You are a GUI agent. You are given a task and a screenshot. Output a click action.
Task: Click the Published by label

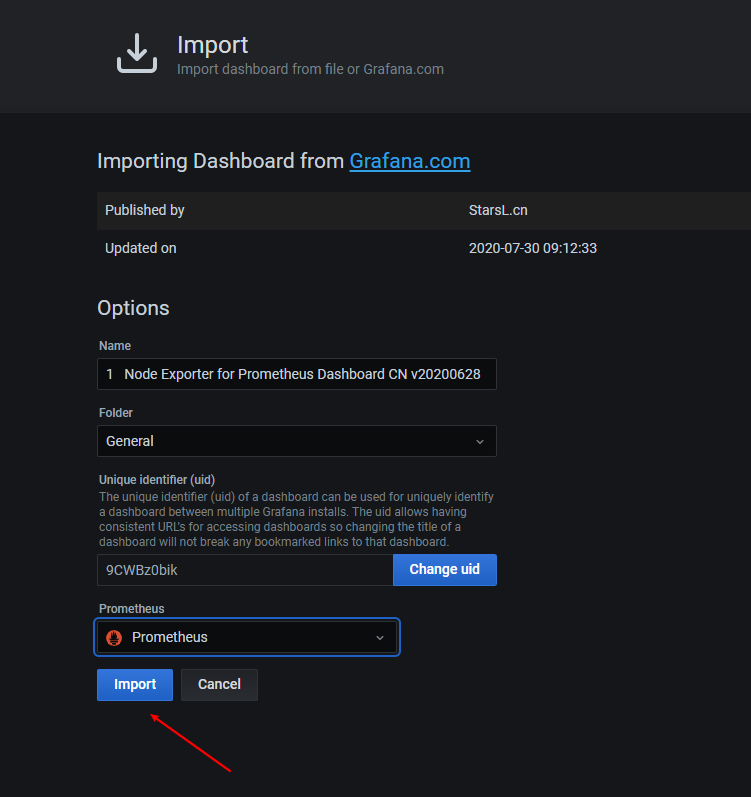tap(144, 210)
